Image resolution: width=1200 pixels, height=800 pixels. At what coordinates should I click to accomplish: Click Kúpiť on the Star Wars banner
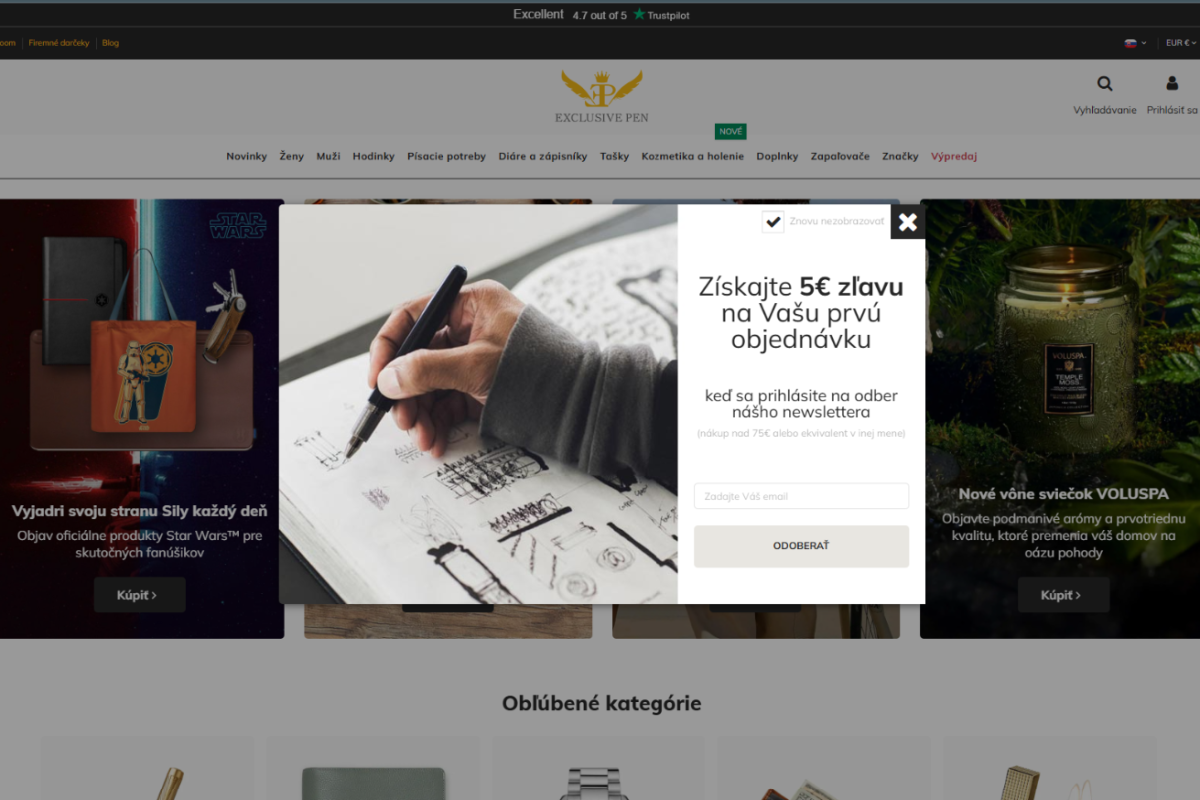[x=140, y=595]
